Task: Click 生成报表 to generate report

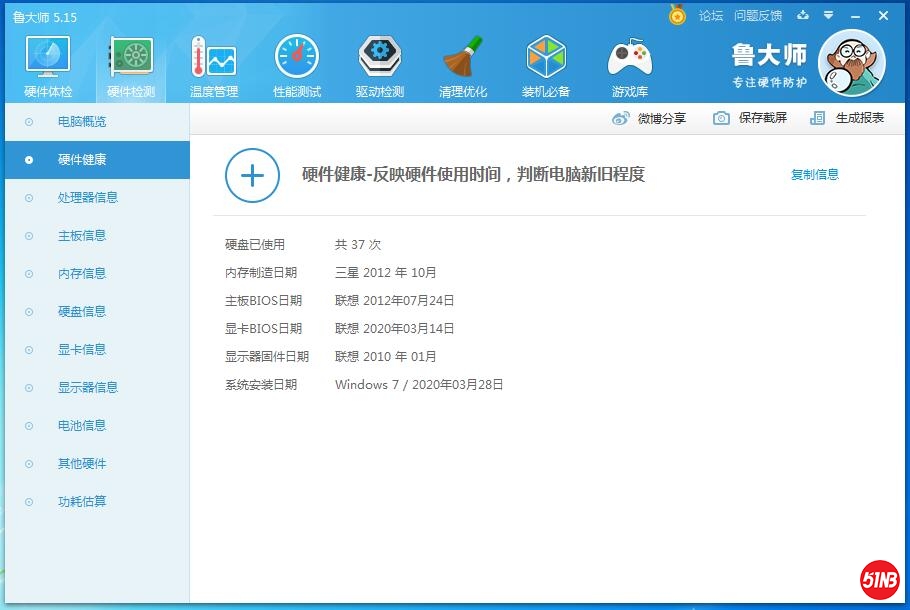Action: coord(848,118)
